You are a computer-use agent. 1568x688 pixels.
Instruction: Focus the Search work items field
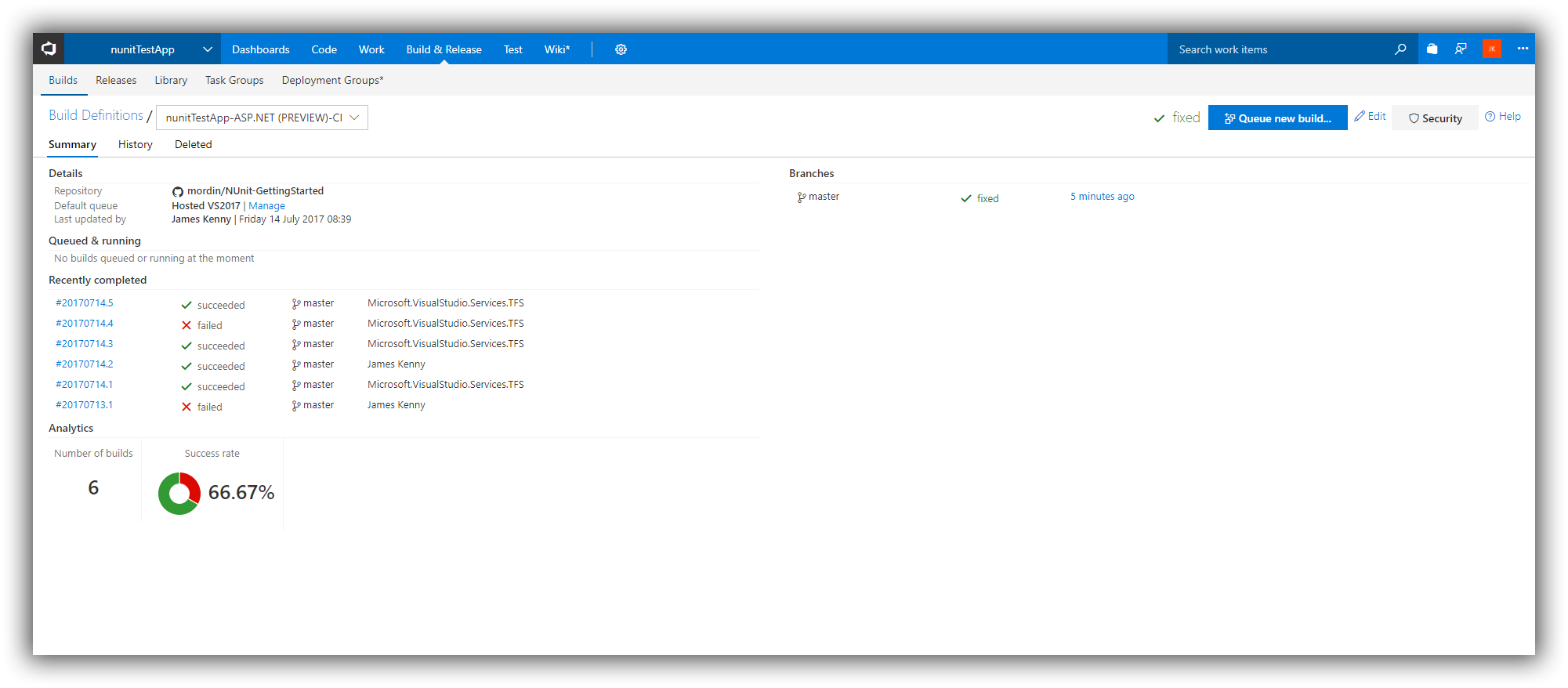[x=1281, y=49]
